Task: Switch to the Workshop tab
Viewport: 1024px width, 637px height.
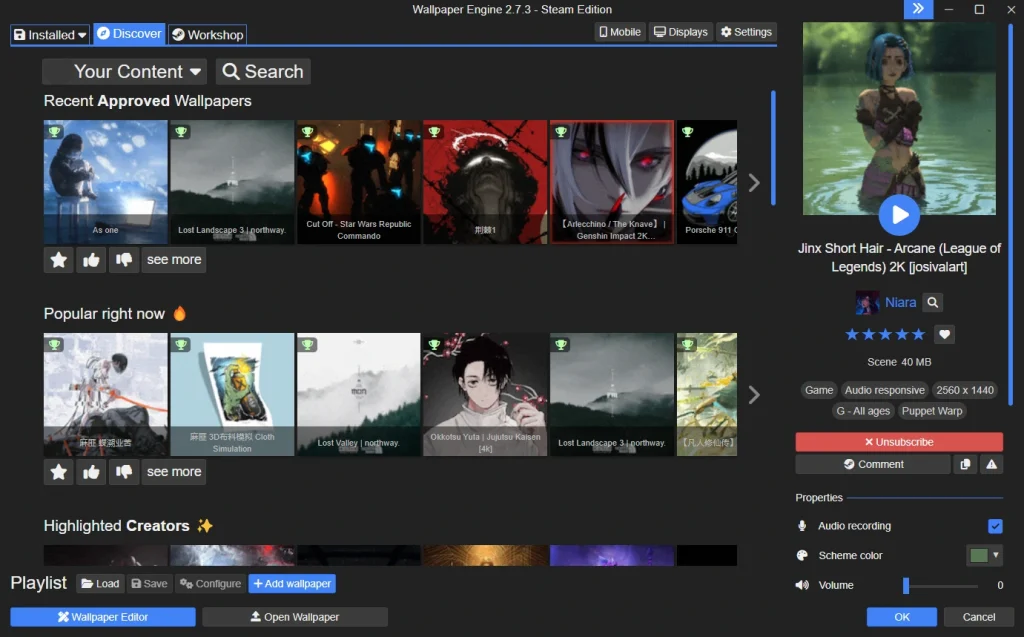Action: point(208,35)
